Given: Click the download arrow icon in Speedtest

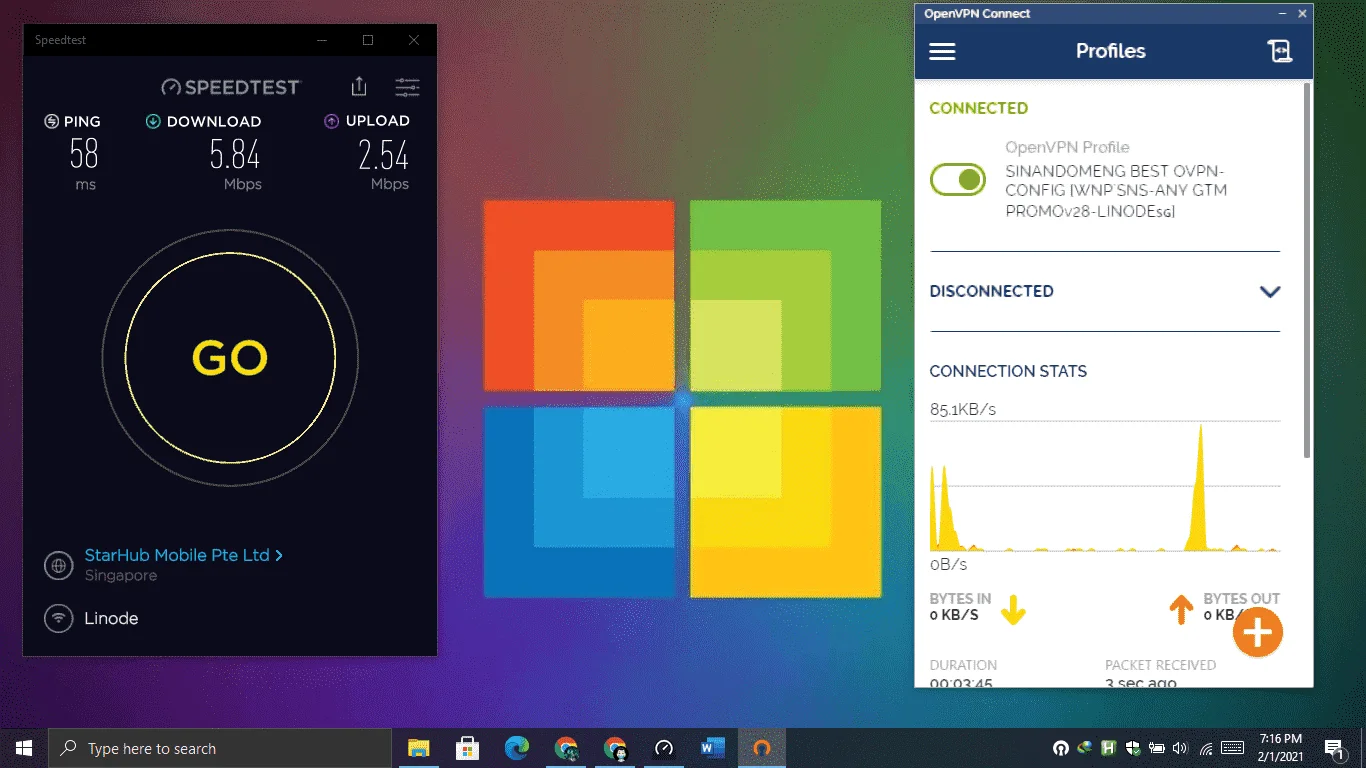Looking at the screenshot, I should click(153, 121).
